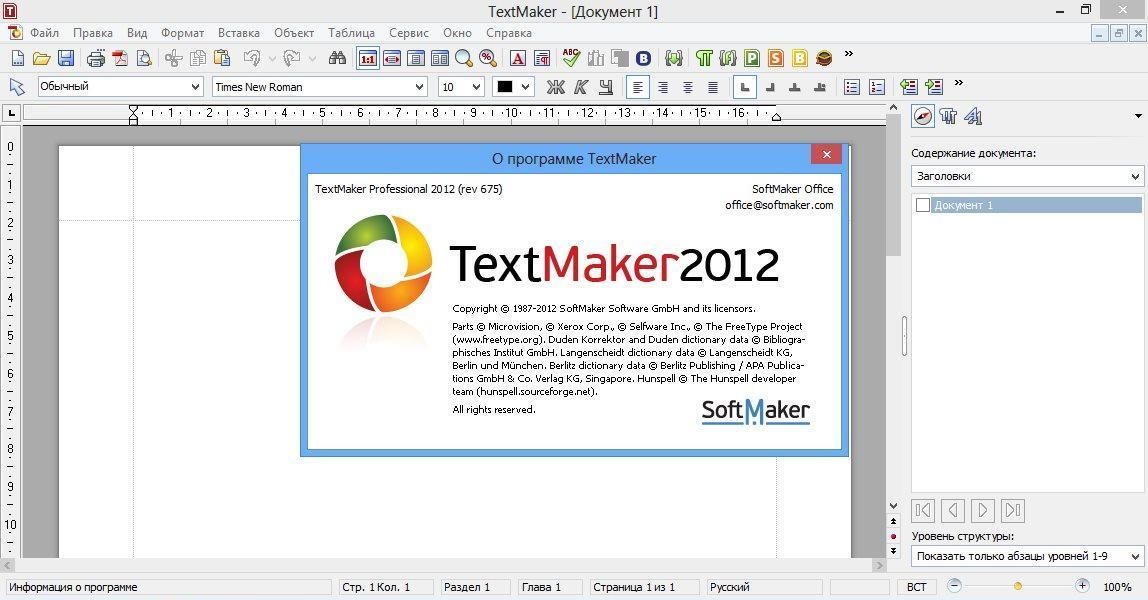
Task: Launch the orange S application icon
Action: [x=776, y=59]
